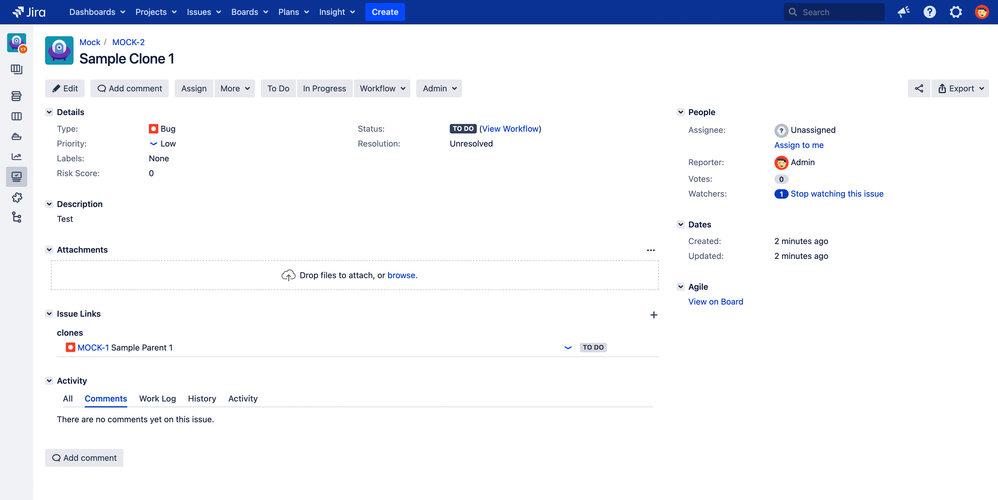Open the Attachments three-dot options
998x500 pixels.
point(650,250)
